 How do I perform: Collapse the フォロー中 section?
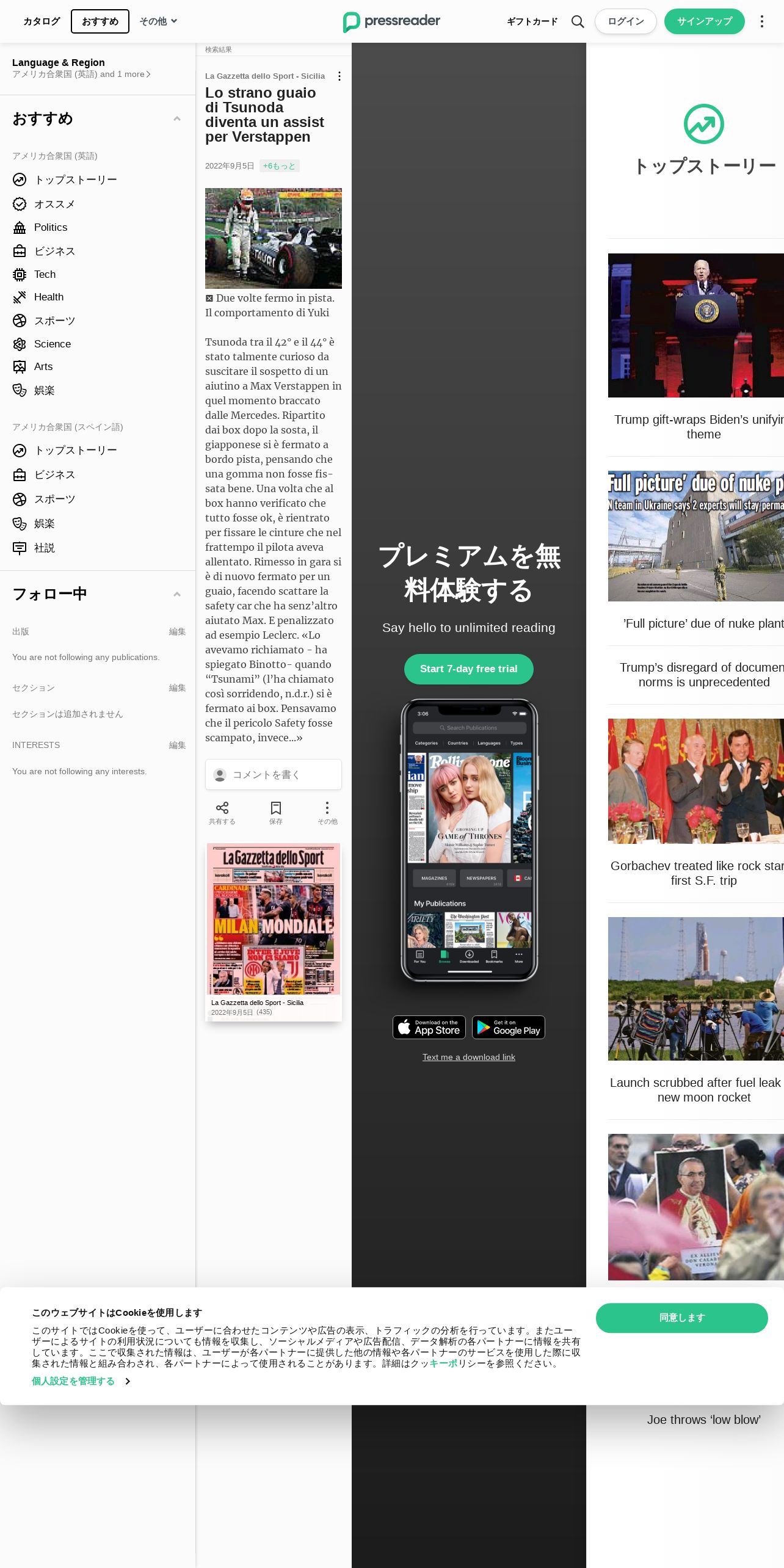click(177, 594)
